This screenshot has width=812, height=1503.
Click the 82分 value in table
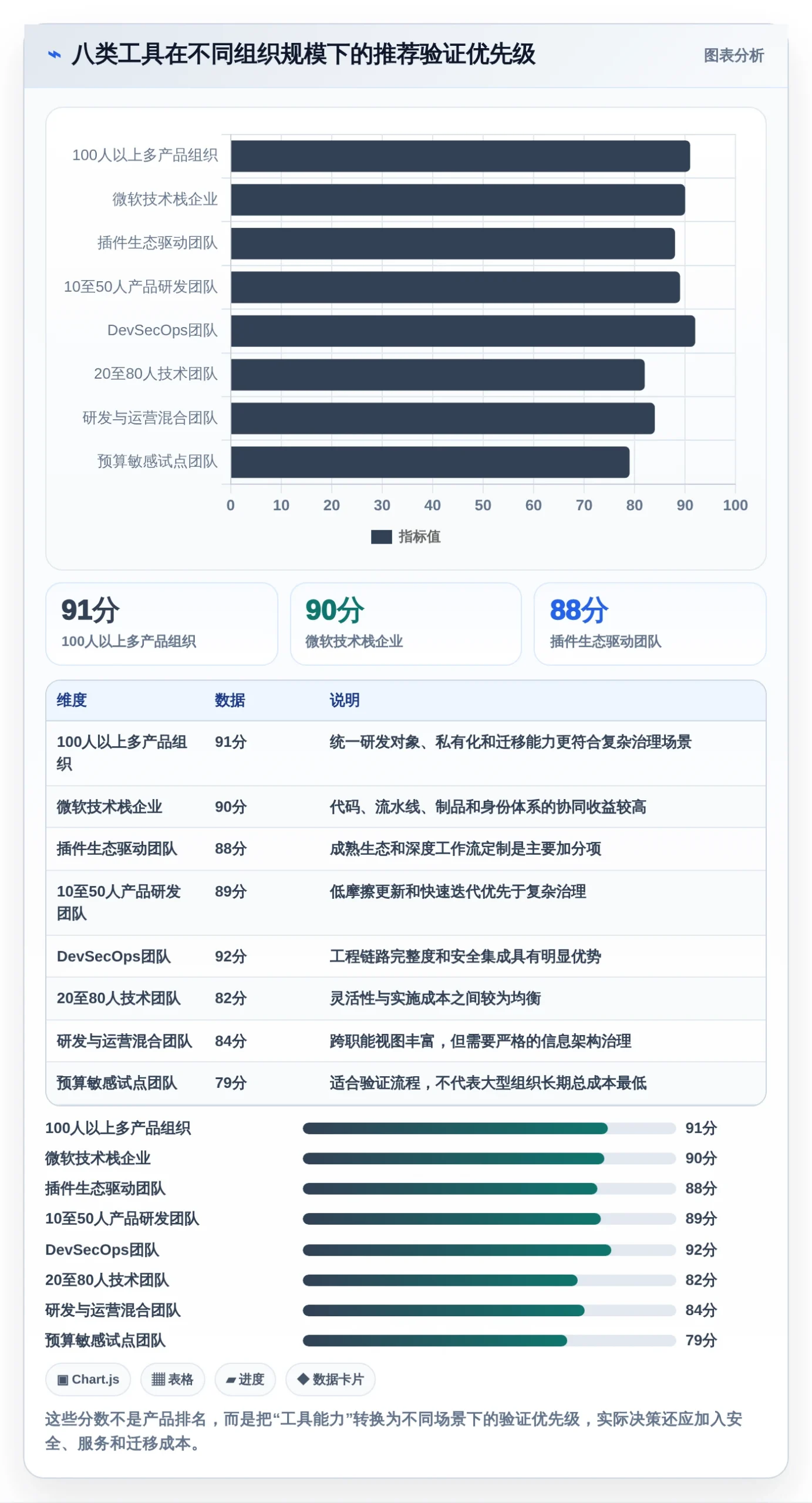tap(230, 999)
